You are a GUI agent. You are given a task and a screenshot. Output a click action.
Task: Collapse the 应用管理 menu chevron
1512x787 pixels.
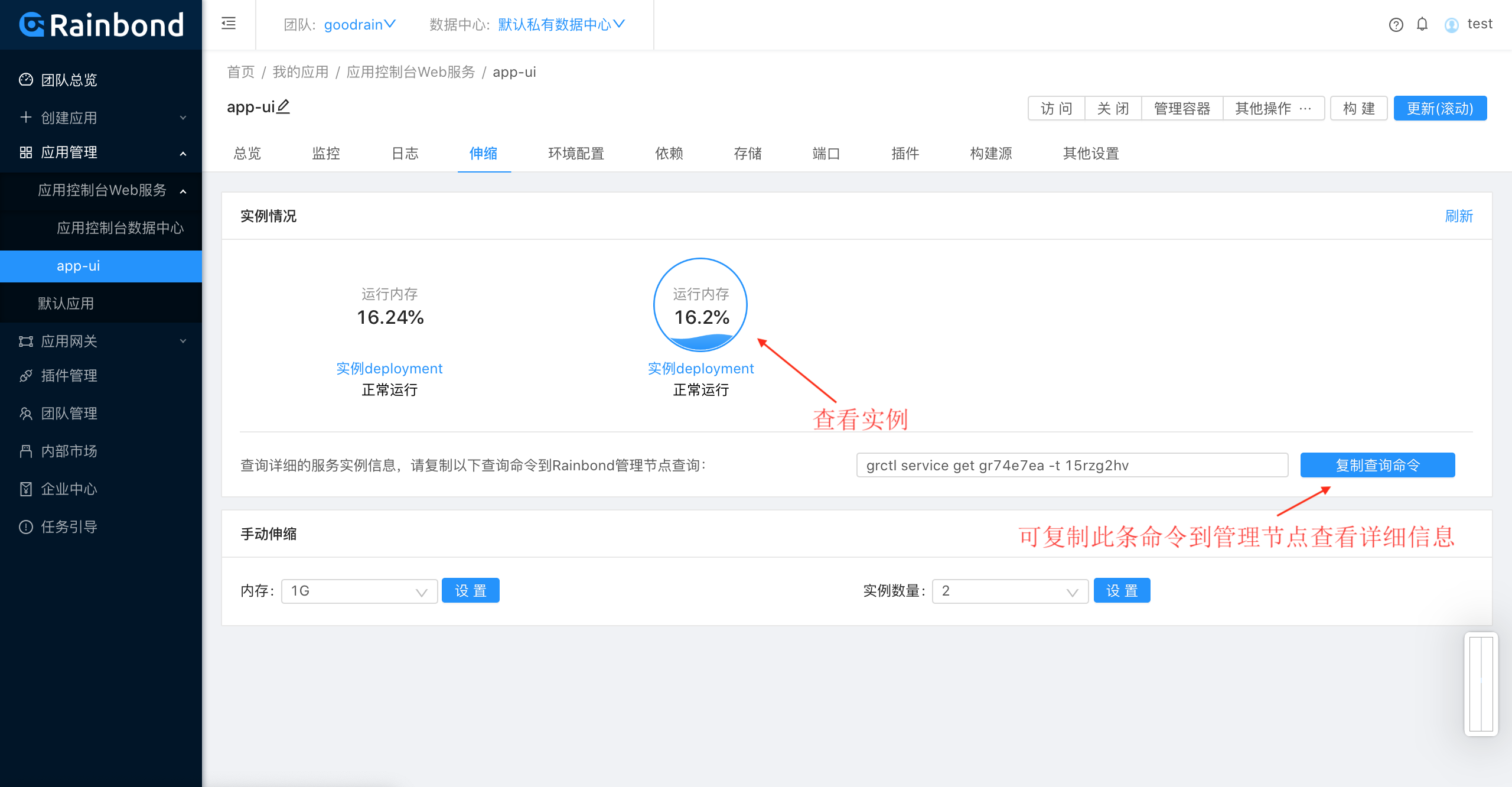pyautogui.click(x=183, y=154)
